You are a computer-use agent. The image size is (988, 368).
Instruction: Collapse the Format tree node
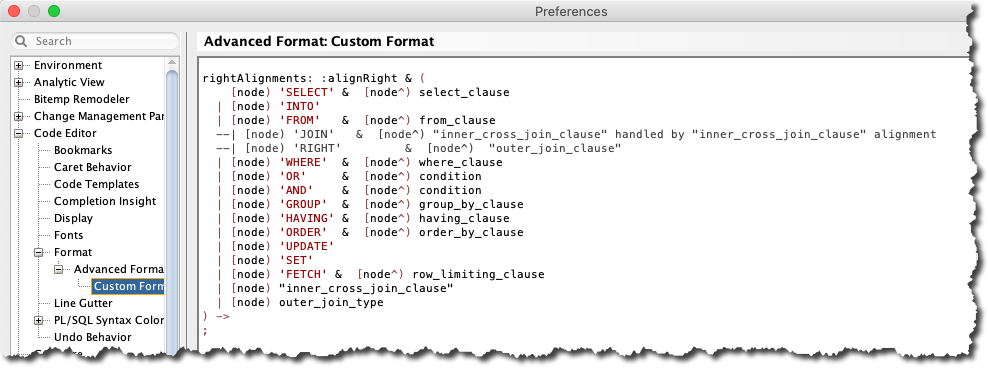39,252
